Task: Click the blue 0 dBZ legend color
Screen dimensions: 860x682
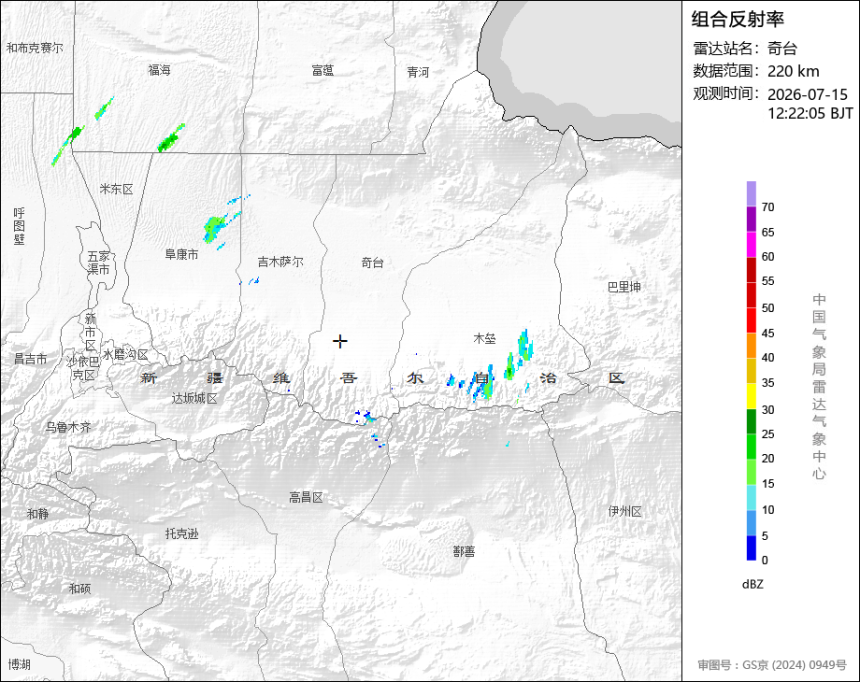Action: 751,548
